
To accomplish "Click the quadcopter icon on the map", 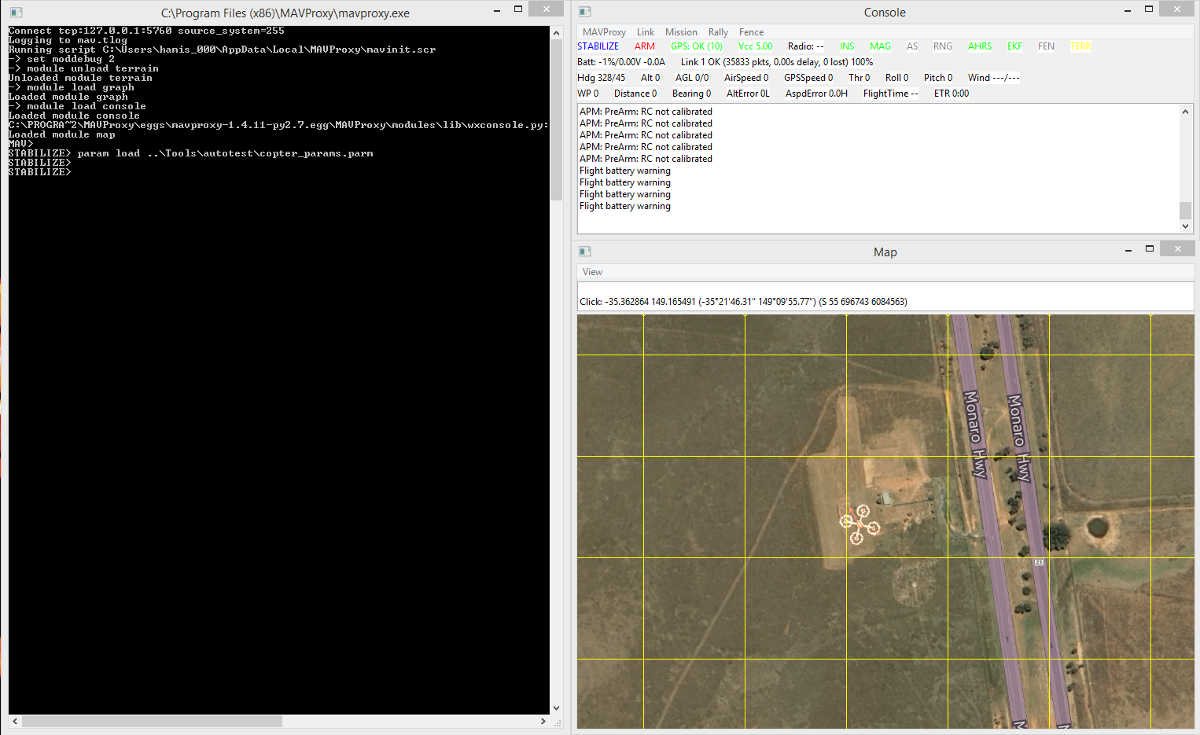I will coord(859,525).
